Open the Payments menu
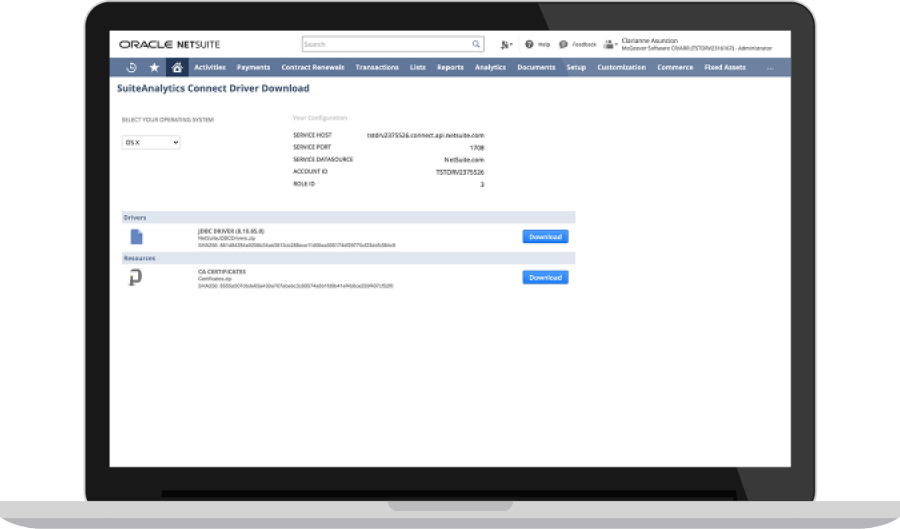 click(253, 67)
